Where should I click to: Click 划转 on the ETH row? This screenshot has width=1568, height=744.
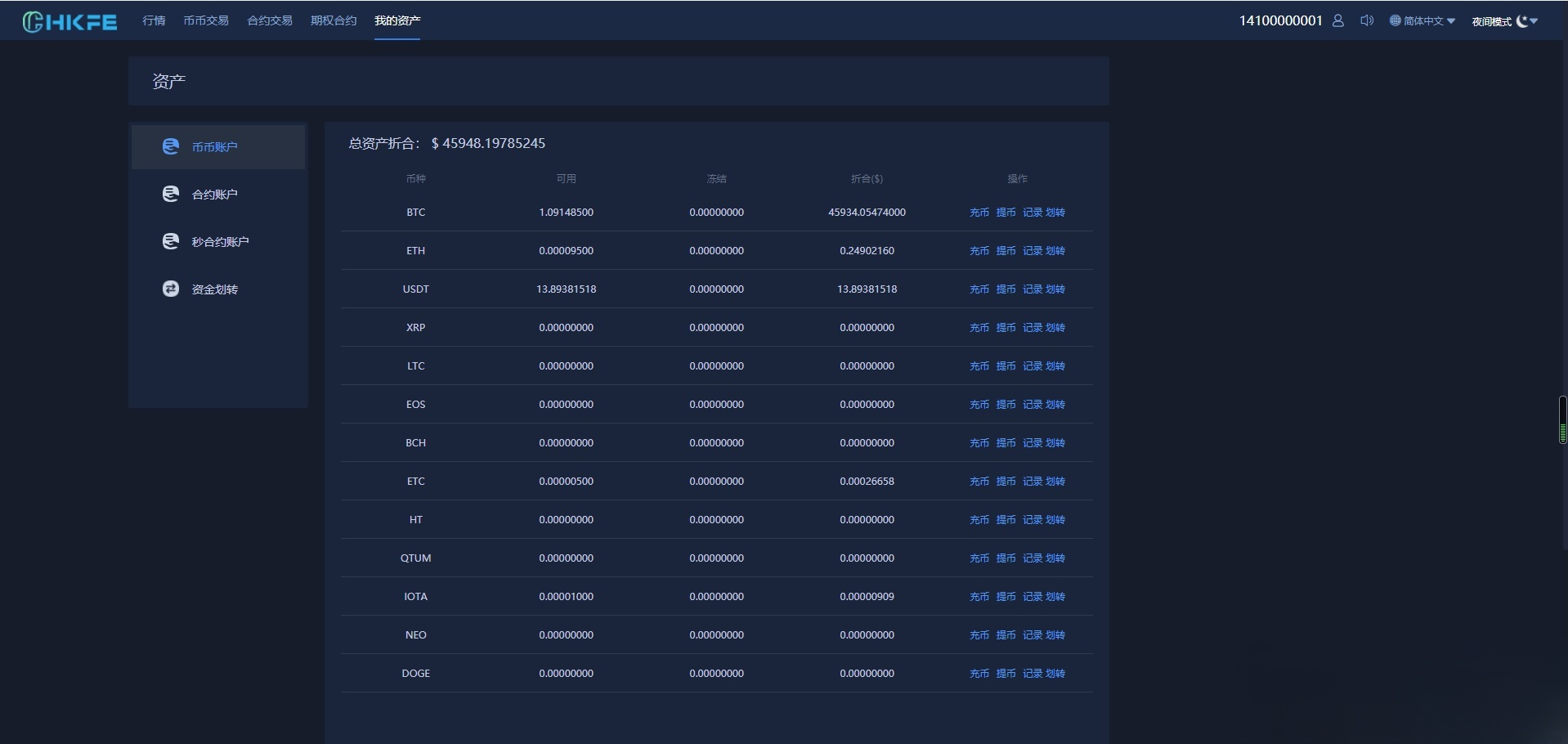pos(1057,250)
